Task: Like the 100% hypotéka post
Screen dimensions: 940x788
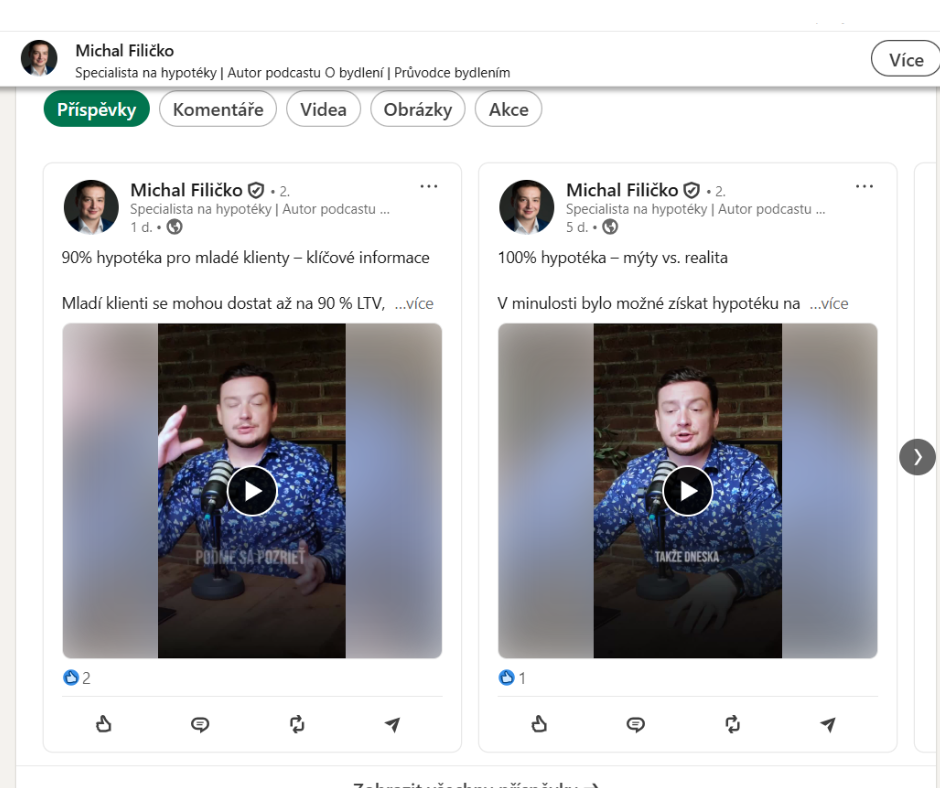Action: 540,724
